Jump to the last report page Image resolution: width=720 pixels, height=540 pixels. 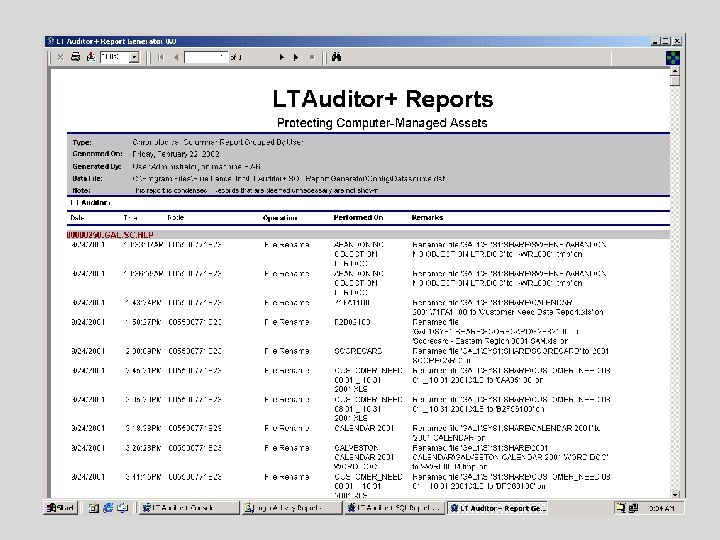tap(296, 57)
